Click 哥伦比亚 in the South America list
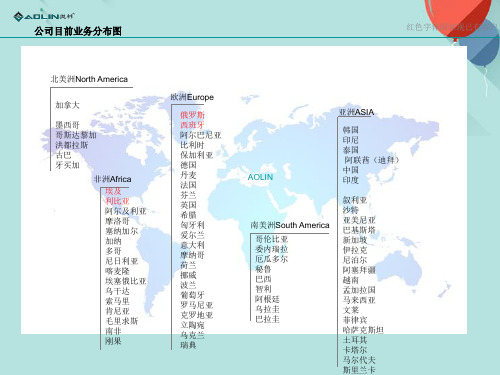Image resolution: width=500 pixels, height=375 pixels. point(272,239)
